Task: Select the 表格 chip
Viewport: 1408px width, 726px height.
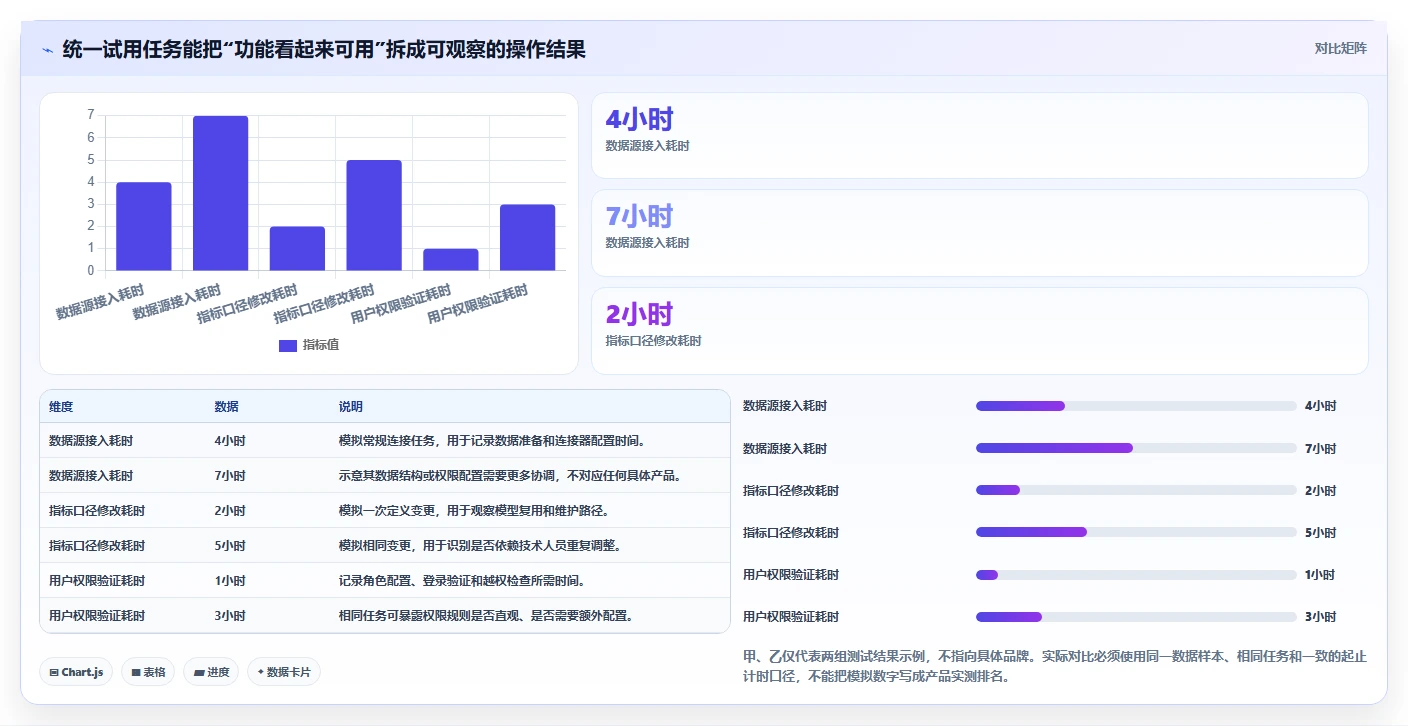Action: tap(149, 672)
